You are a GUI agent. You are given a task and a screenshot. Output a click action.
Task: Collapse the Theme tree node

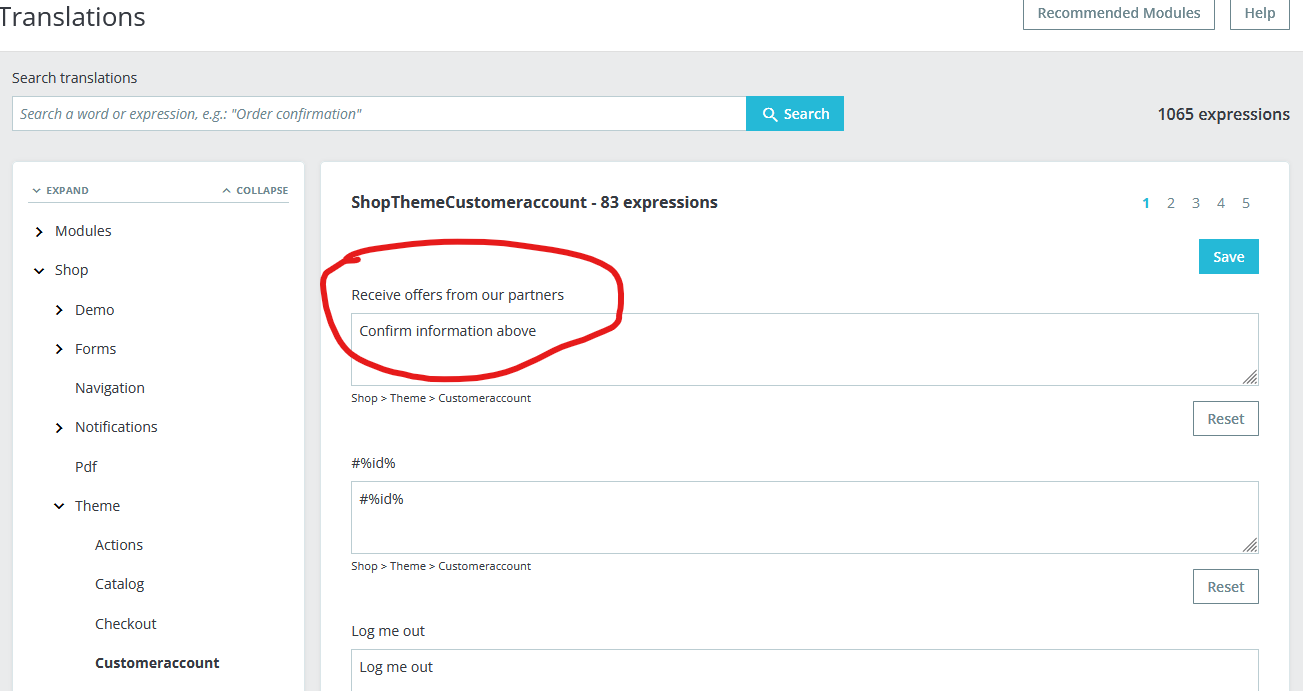pyautogui.click(x=59, y=507)
